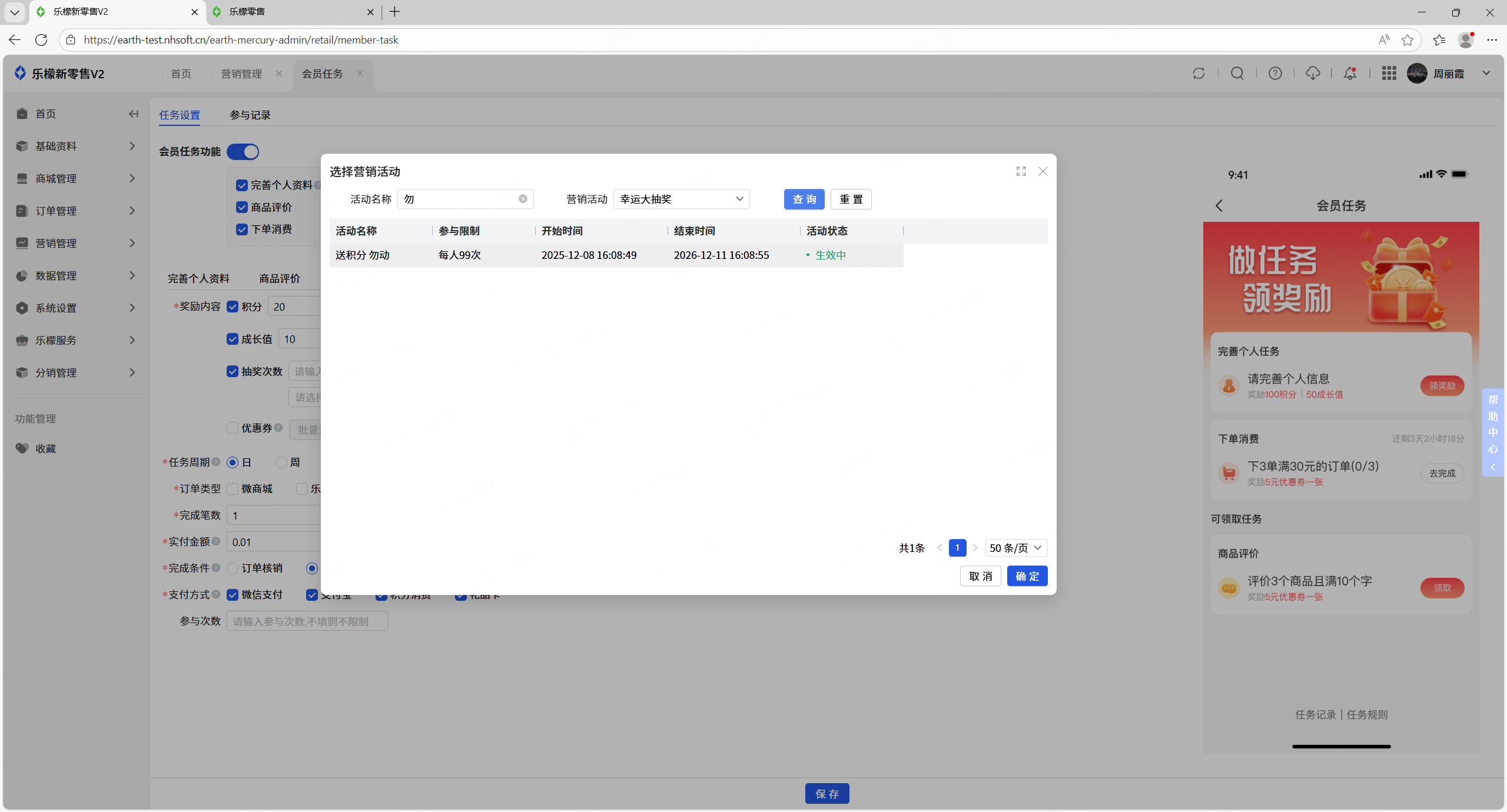1507x812 pixels.
Task: Switch to the 参与记录 tab
Action: pyautogui.click(x=250, y=115)
